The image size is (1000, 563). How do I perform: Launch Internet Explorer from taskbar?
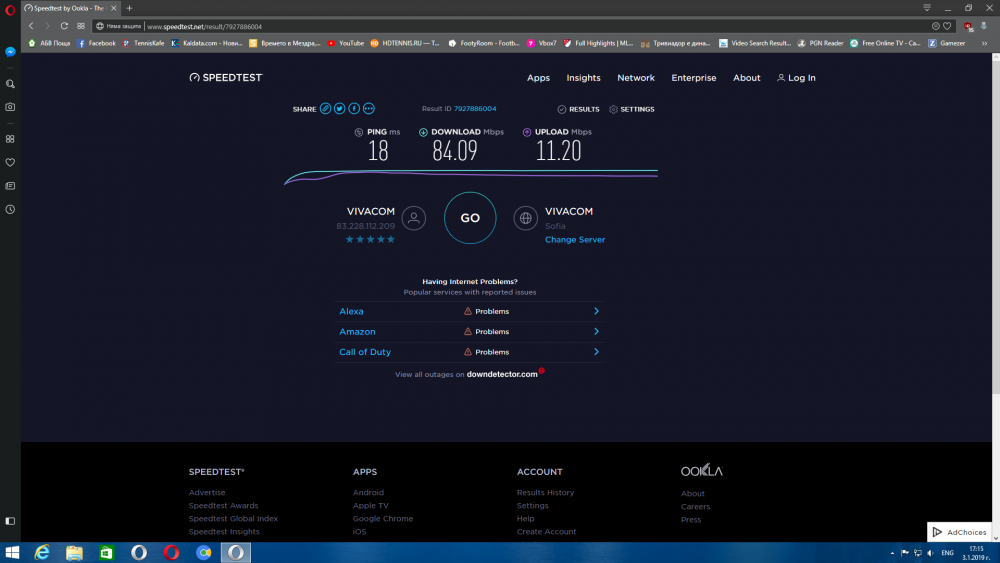[x=42, y=552]
